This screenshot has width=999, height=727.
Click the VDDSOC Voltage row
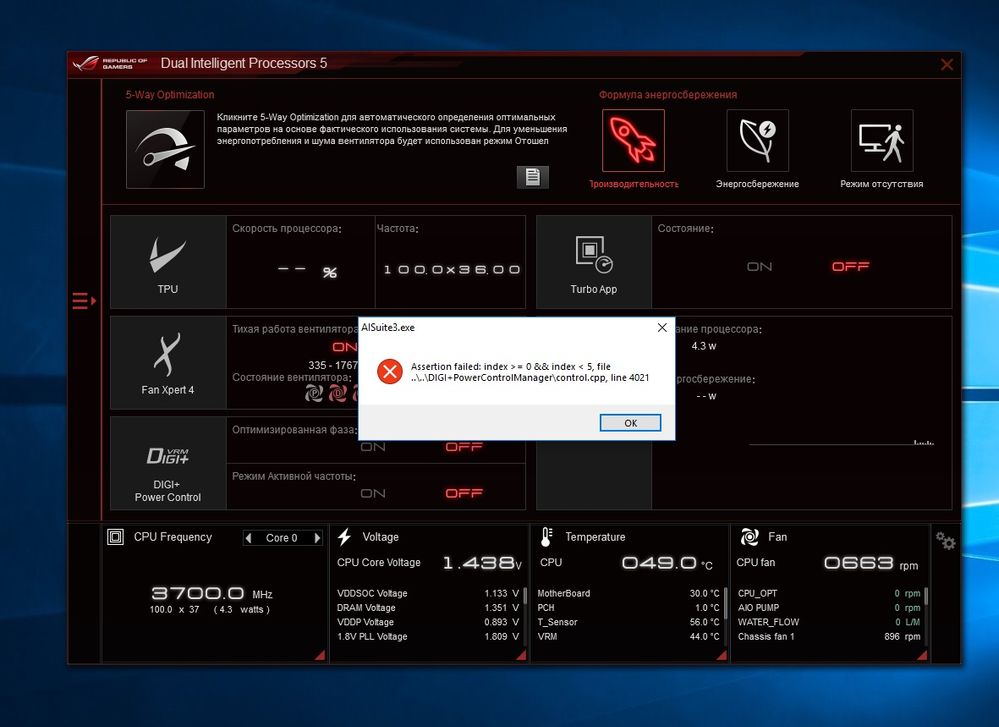point(428,593)
